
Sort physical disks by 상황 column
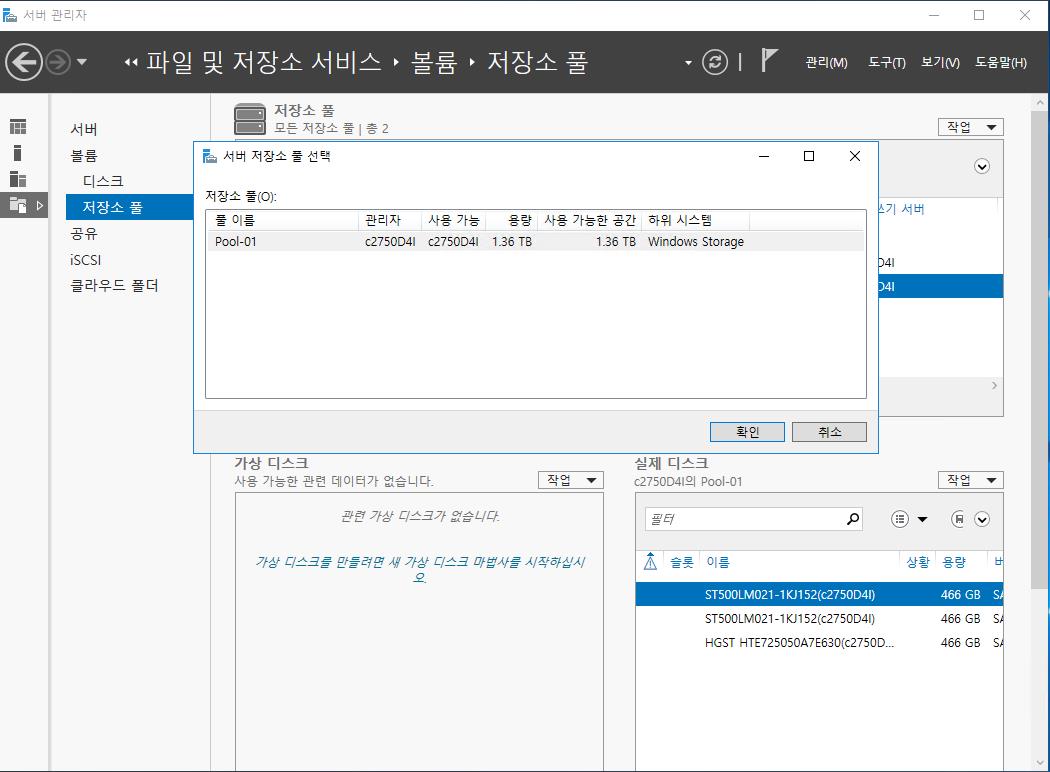918,562
